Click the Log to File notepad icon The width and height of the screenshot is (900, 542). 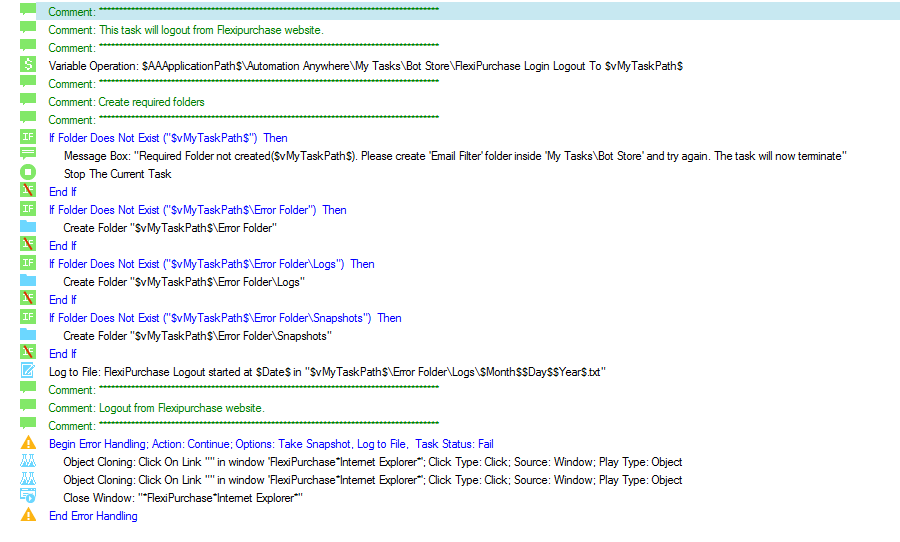tap(28, 370)
